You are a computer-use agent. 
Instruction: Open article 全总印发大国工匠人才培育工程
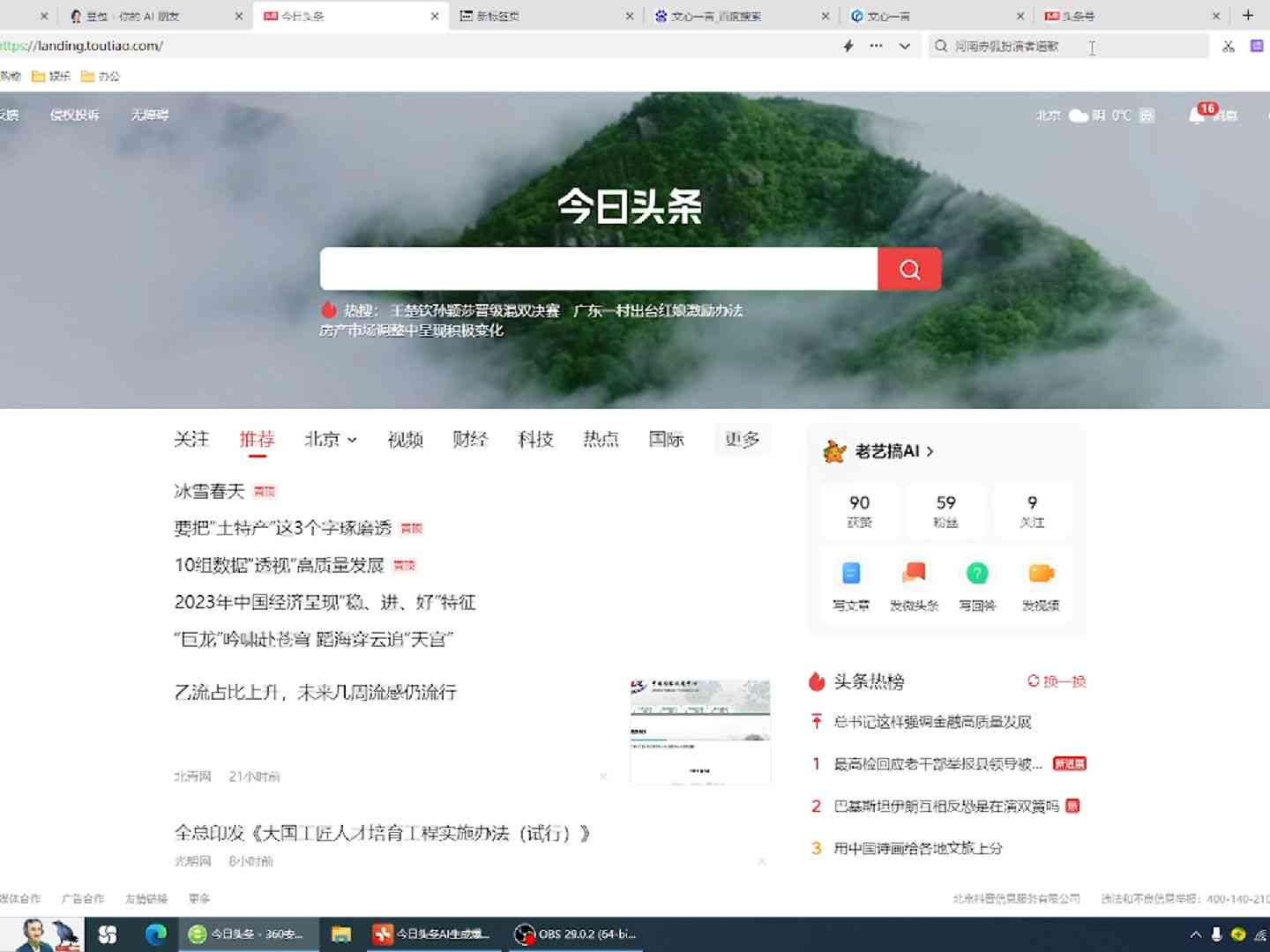point(383,833)
